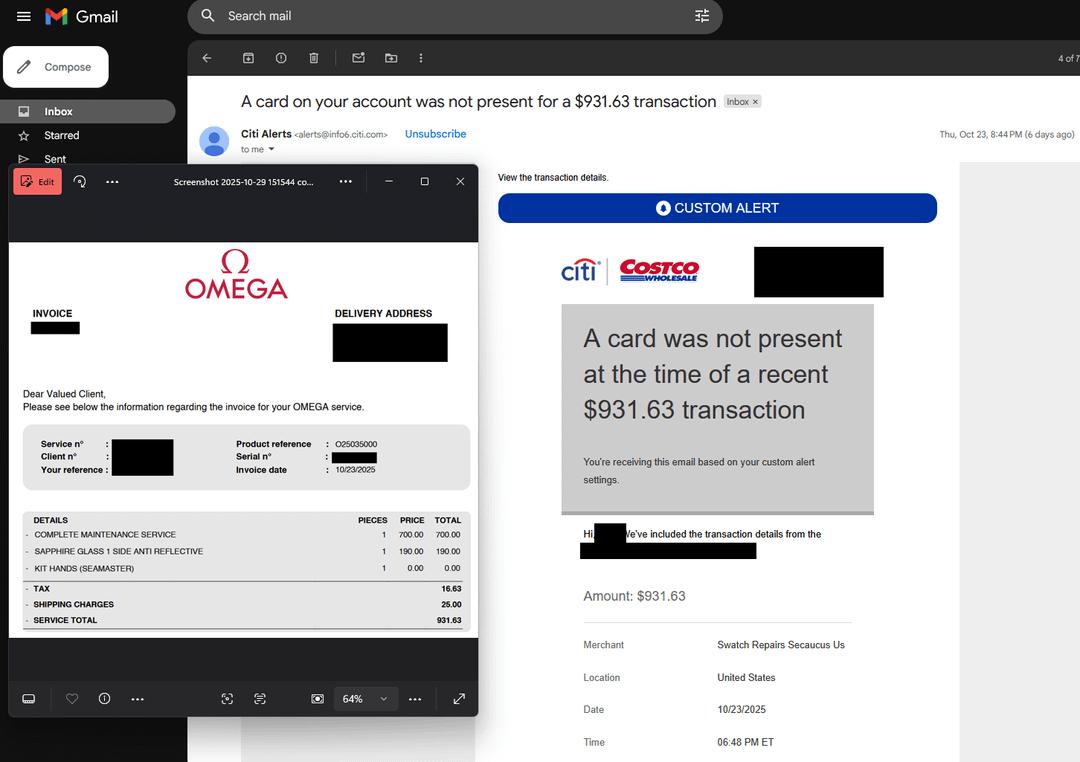This screenshot has width=1080, height=762.
Task: Click the fit-to-window icon beside the zoom percentage
Action: click(x=318, y=699)
